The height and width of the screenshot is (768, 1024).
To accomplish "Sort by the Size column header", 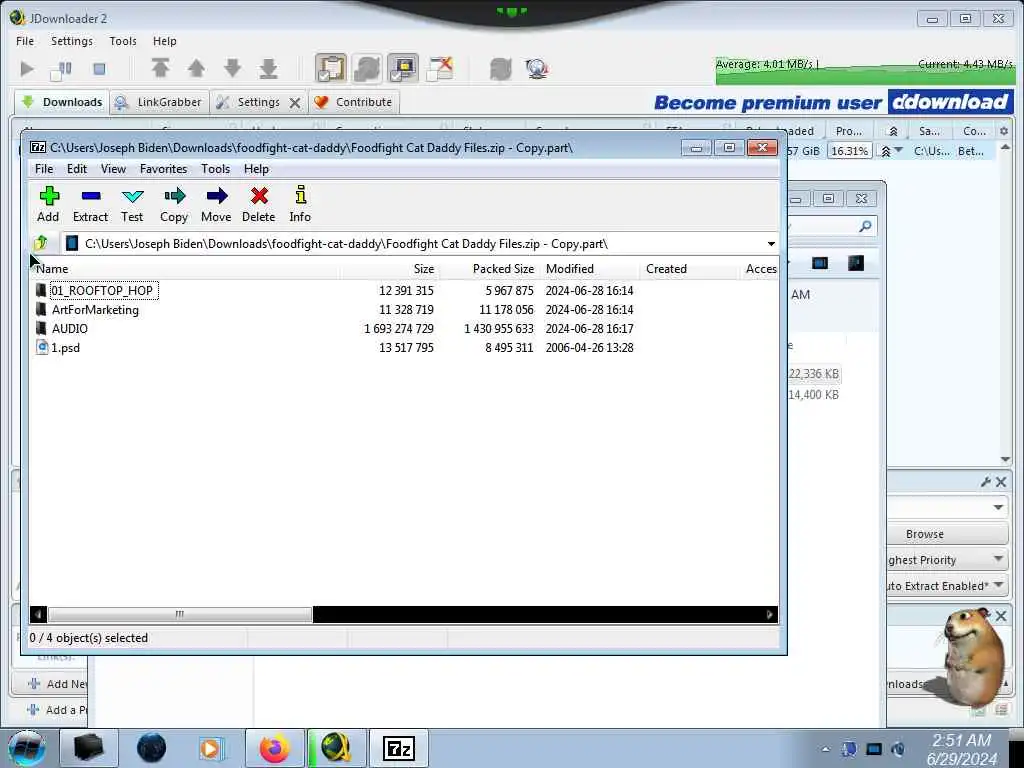I will coord(388,268).
